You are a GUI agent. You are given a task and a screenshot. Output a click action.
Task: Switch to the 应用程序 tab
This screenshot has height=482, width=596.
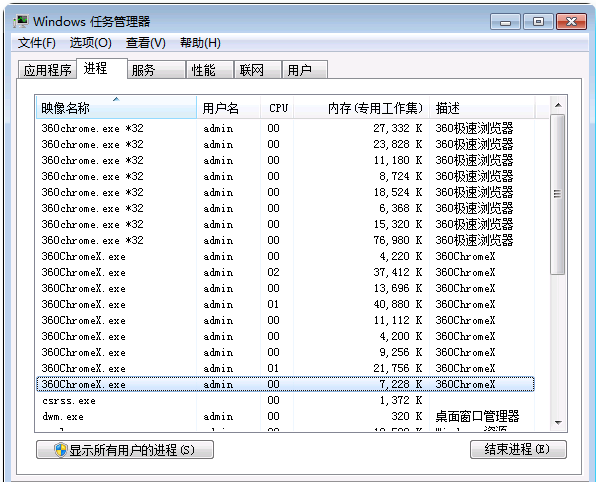[x=48, y=70]
